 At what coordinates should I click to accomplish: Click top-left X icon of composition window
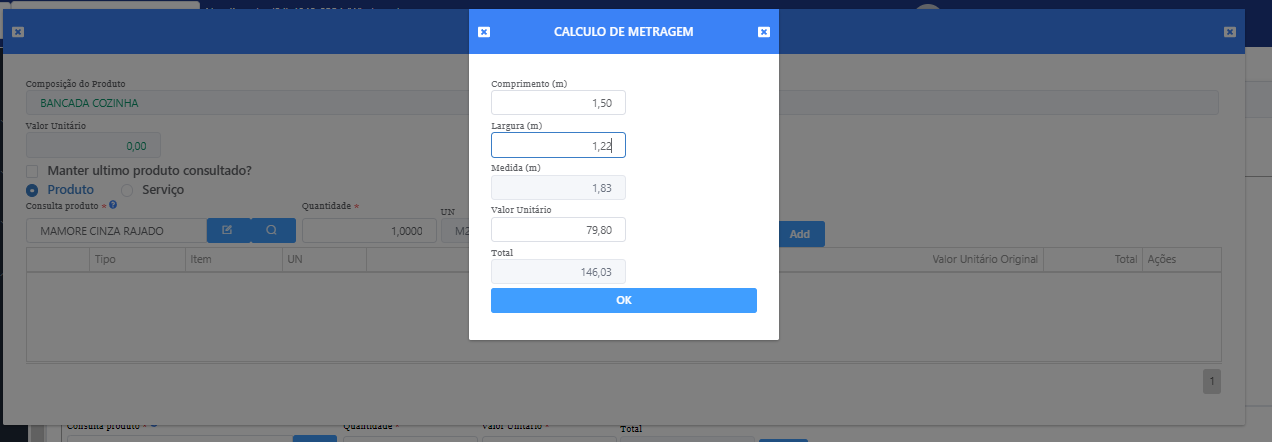coord(17,32)
